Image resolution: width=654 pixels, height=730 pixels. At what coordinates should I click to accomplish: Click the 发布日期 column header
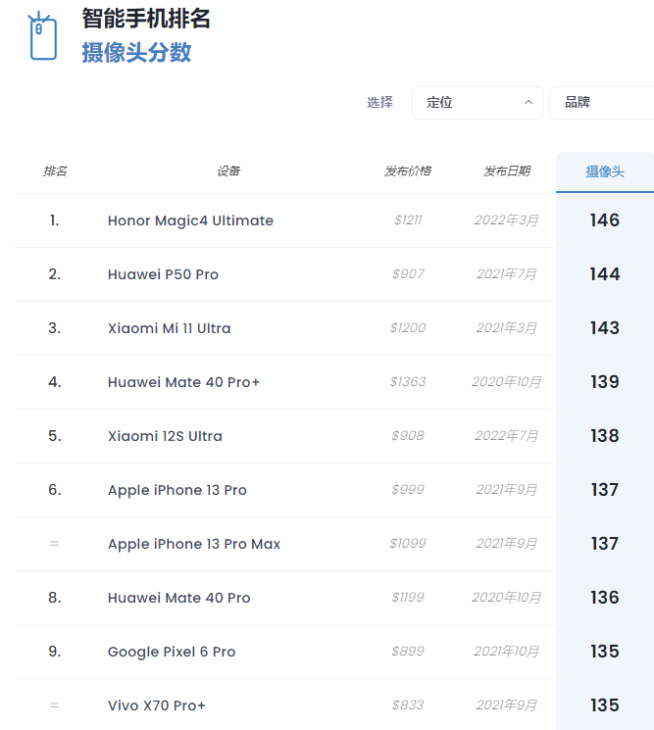507,171
